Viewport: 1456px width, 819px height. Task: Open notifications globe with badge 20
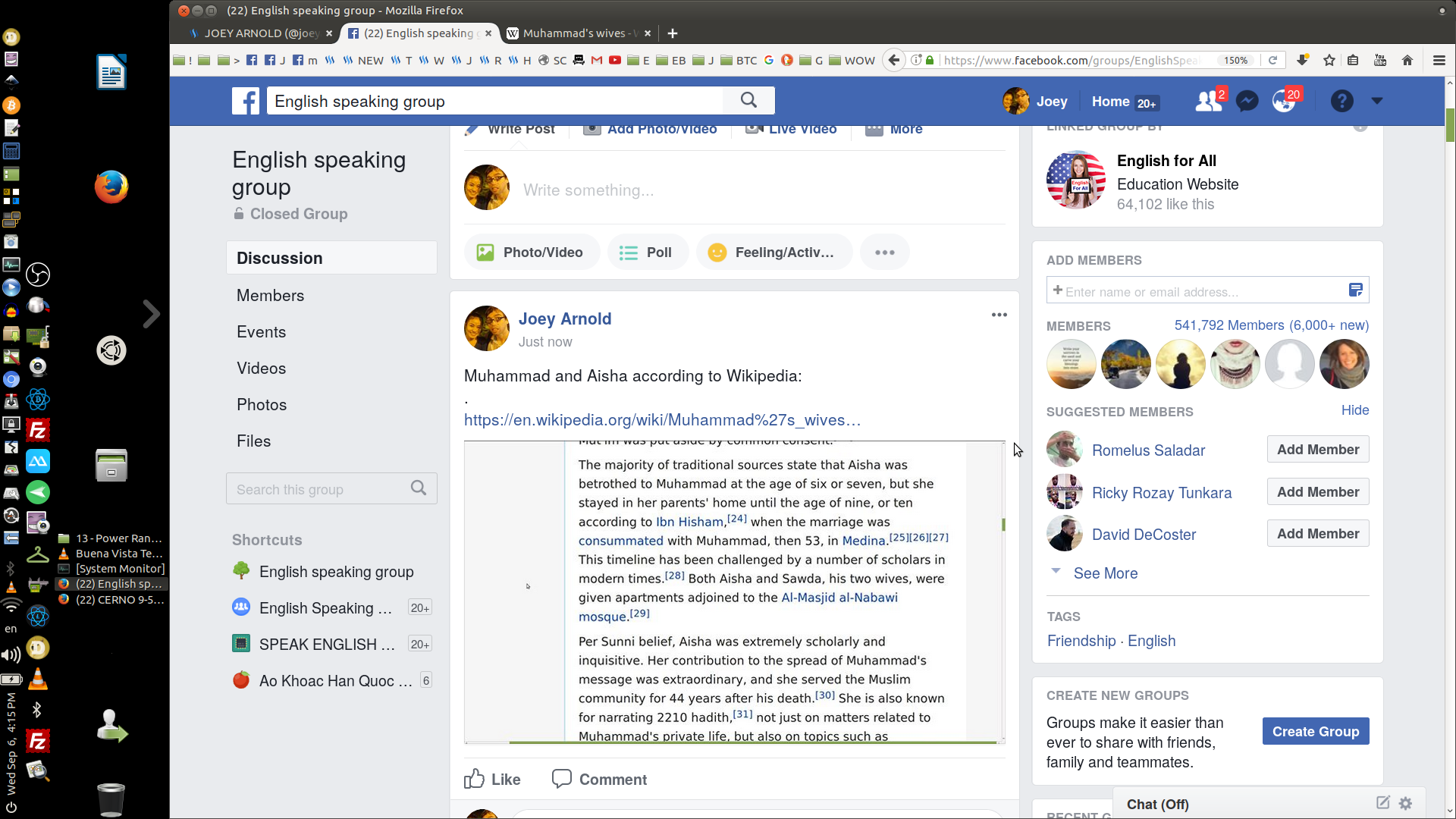click(x=1285, y=100)
